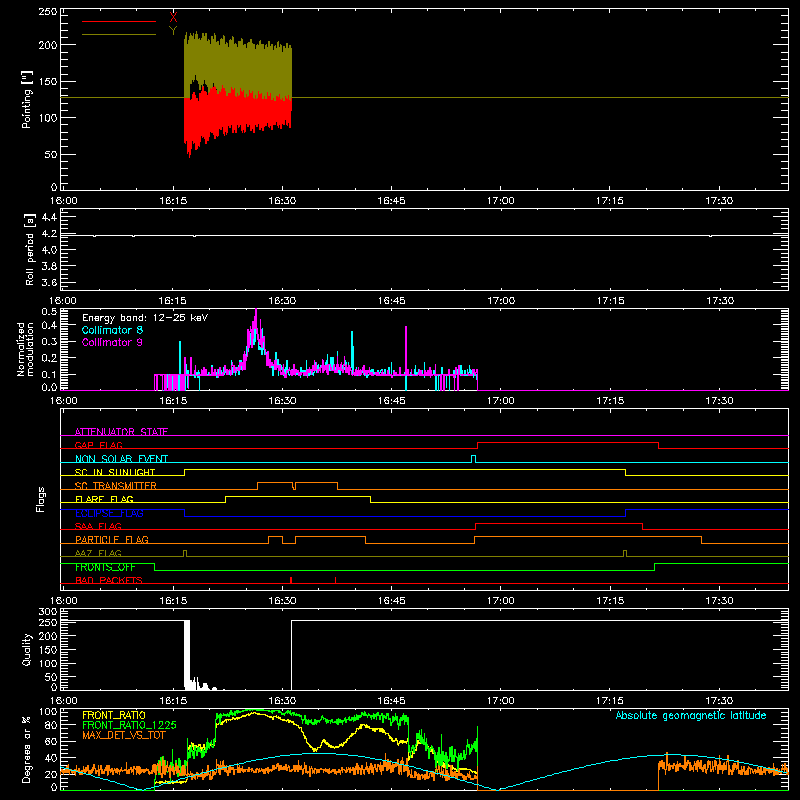This screenshot has width=800, height=800.
Task: Click the Pointing axis title
Action: 27,99
